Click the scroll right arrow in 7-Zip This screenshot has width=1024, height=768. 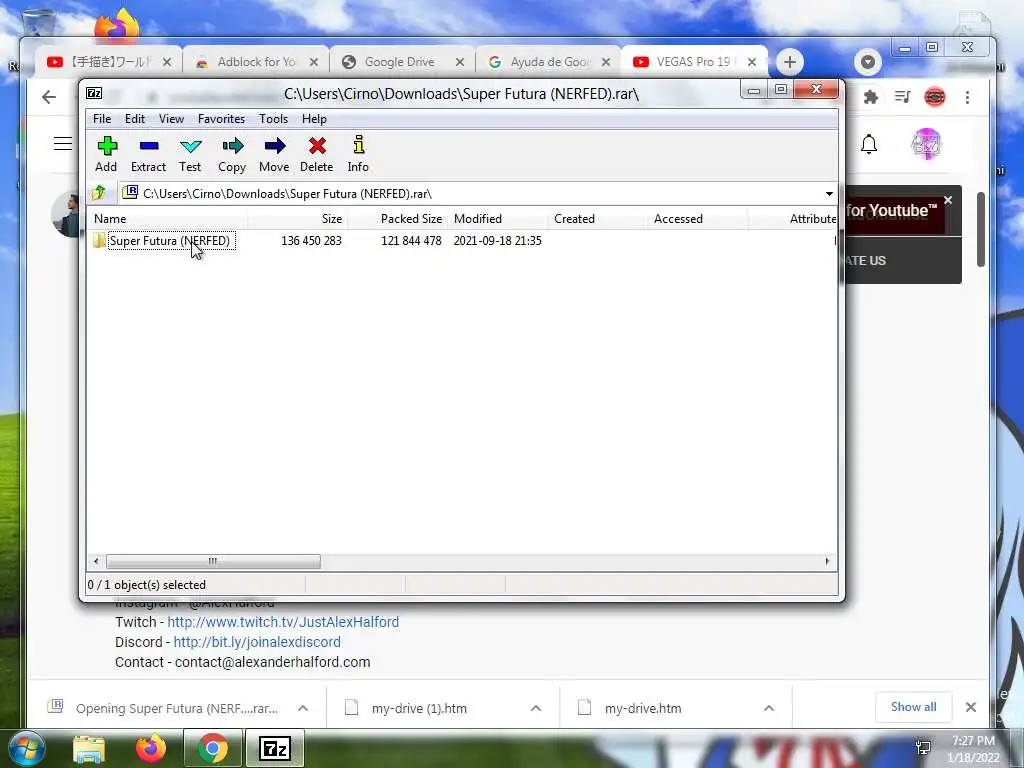coord(827,561)
